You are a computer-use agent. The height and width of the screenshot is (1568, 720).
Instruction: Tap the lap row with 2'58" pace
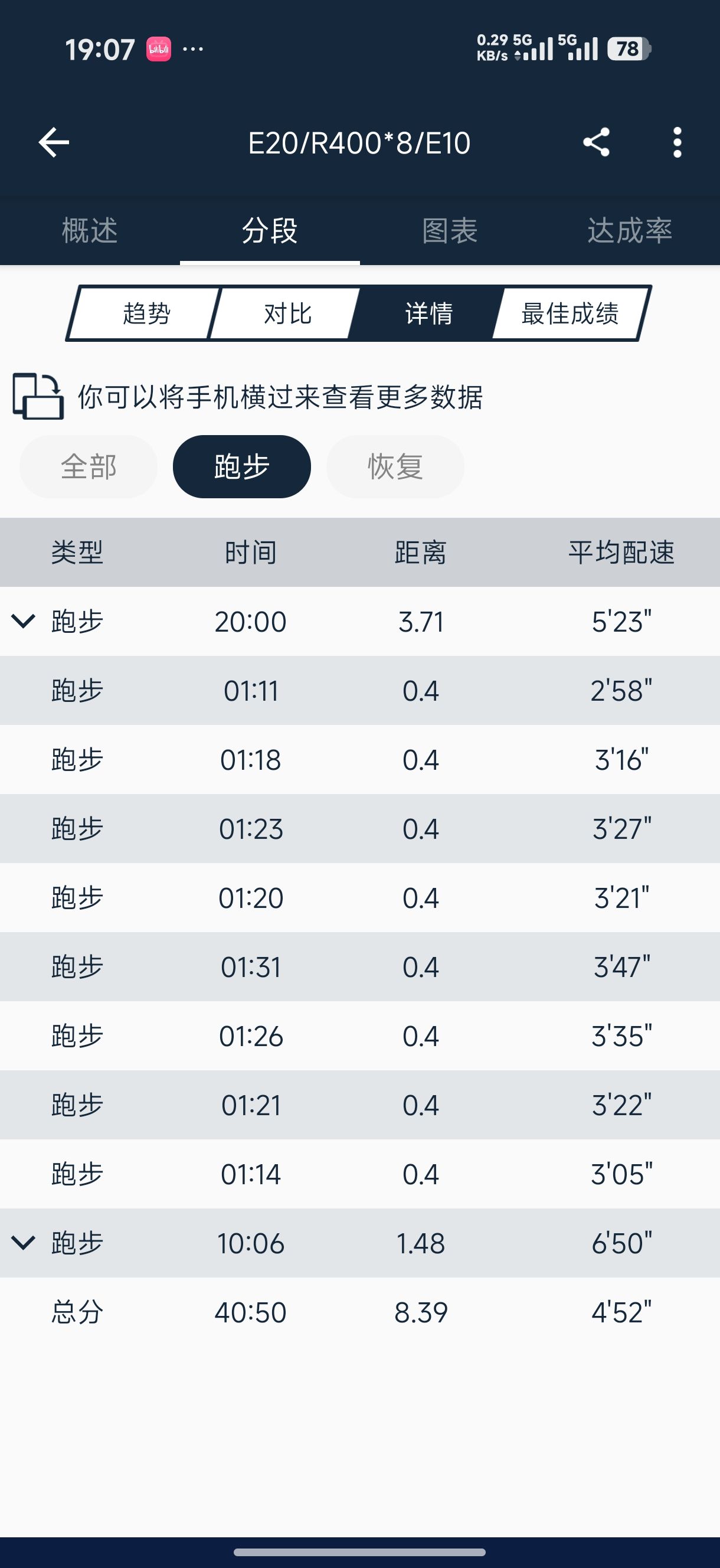[x=359, y=691]
